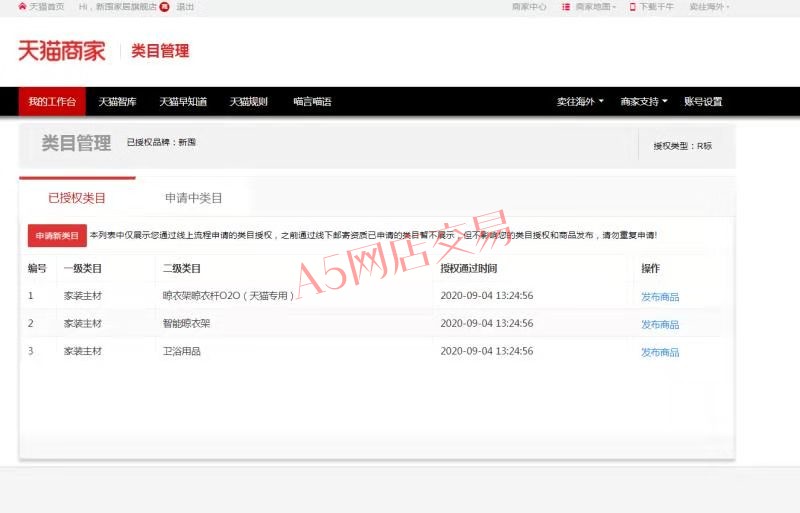The height and width of the screenshot is (513, 800).
Task: Click the 晾衣架晾衣杆O2O（天猫专用）category cell
Action: (x=228, y=296)
